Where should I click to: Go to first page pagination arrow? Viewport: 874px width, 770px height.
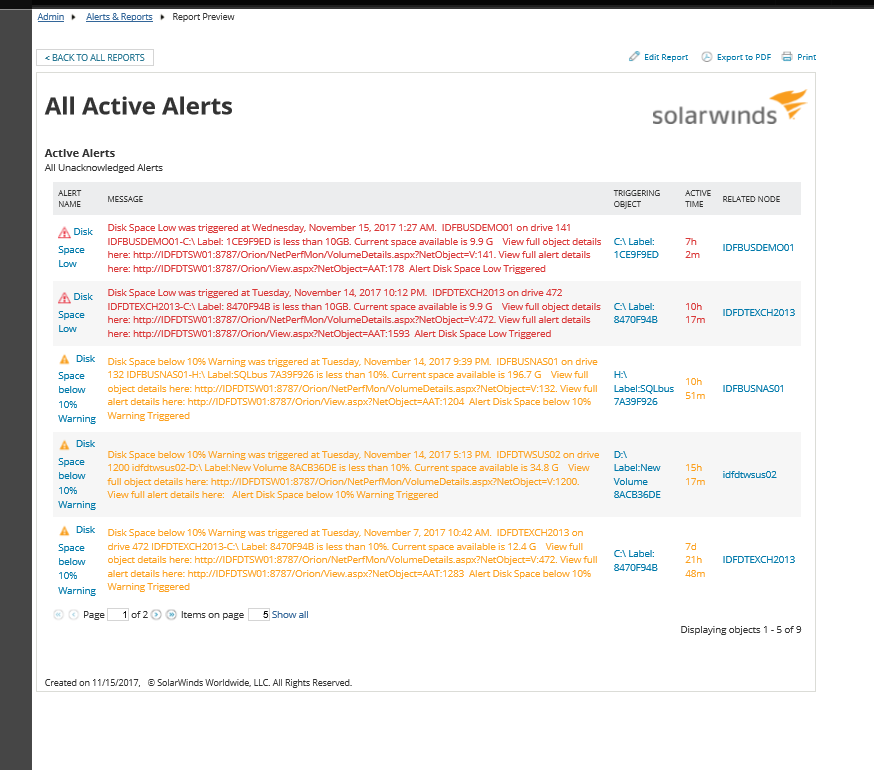tap(59, 614)
